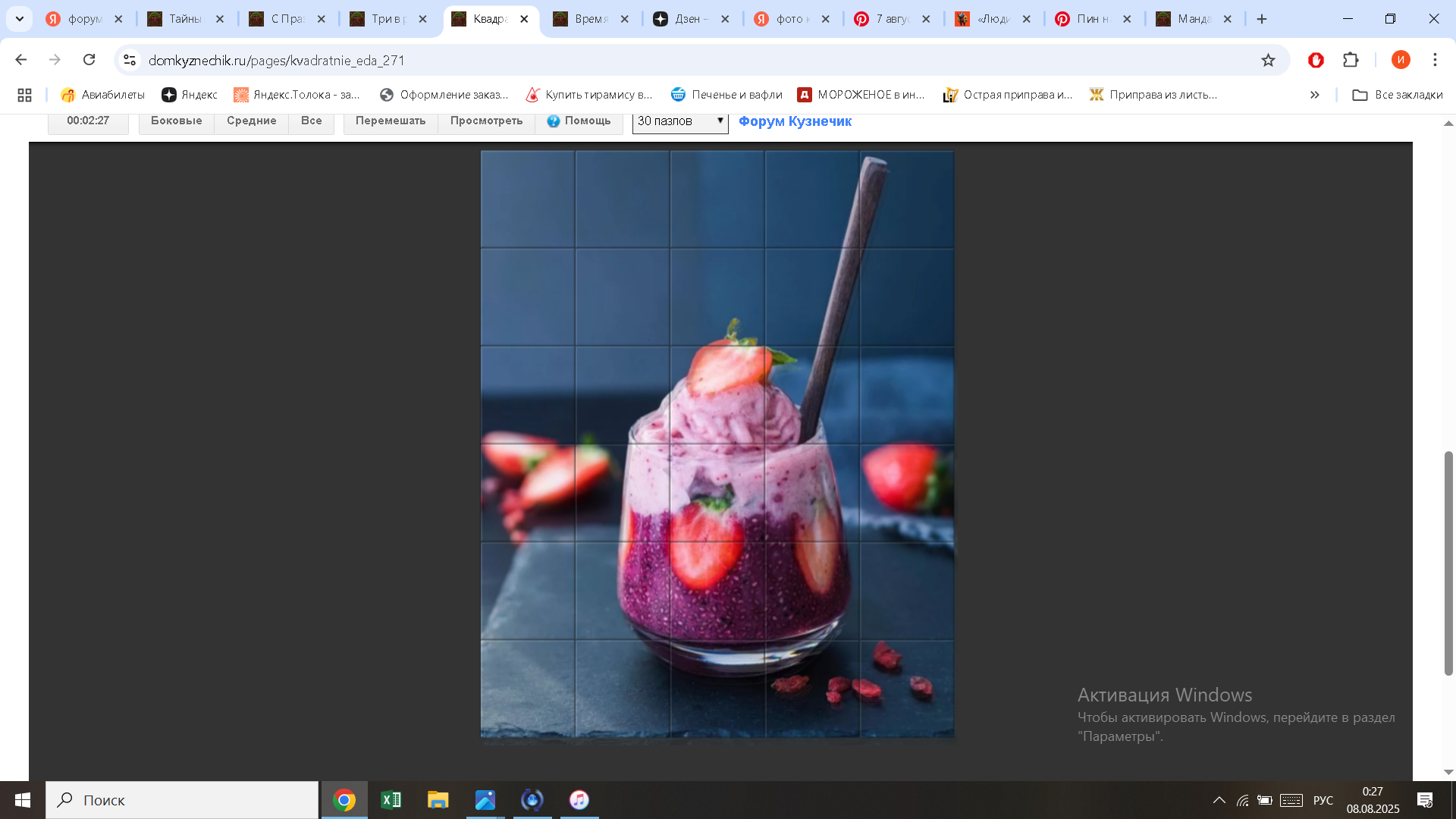Screen dimensions: 1456x819
Task: Switch to the Тайны tab
Action: [x=176, y=19]
